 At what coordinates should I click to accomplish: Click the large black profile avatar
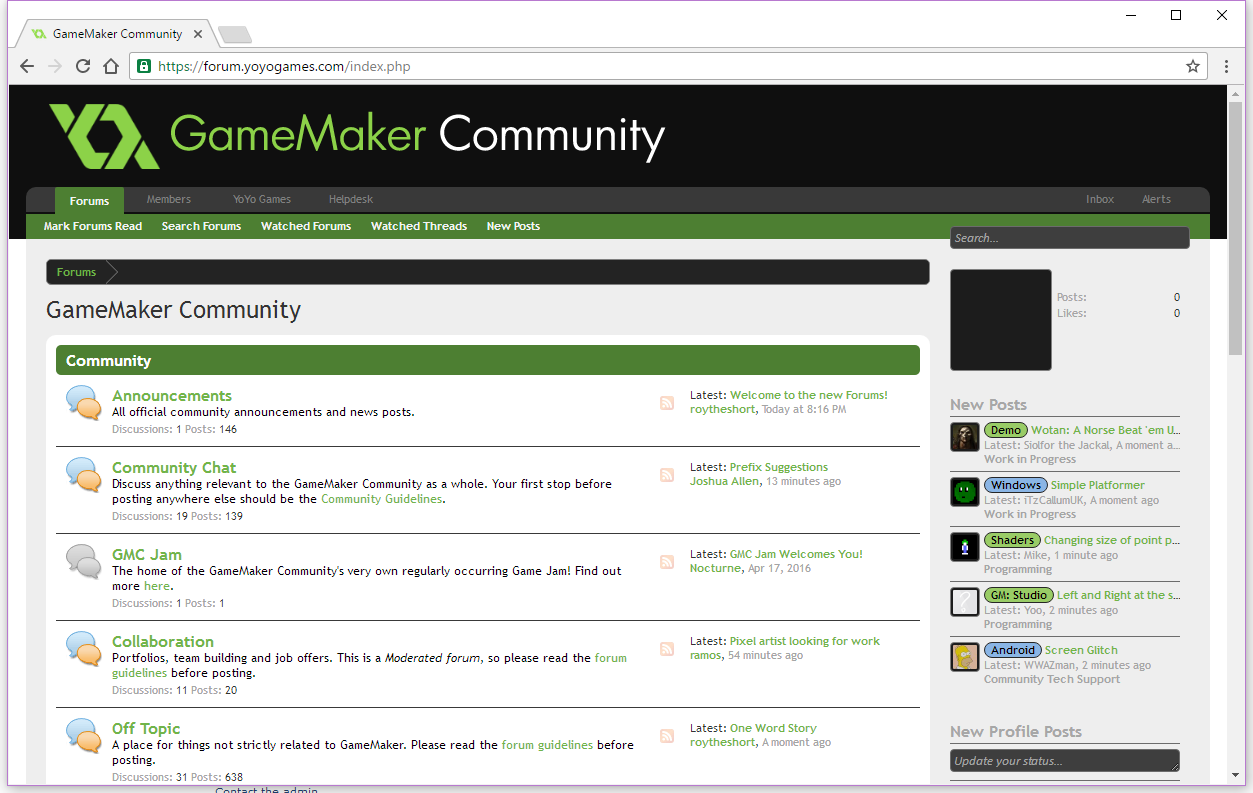click(1001, 320)
